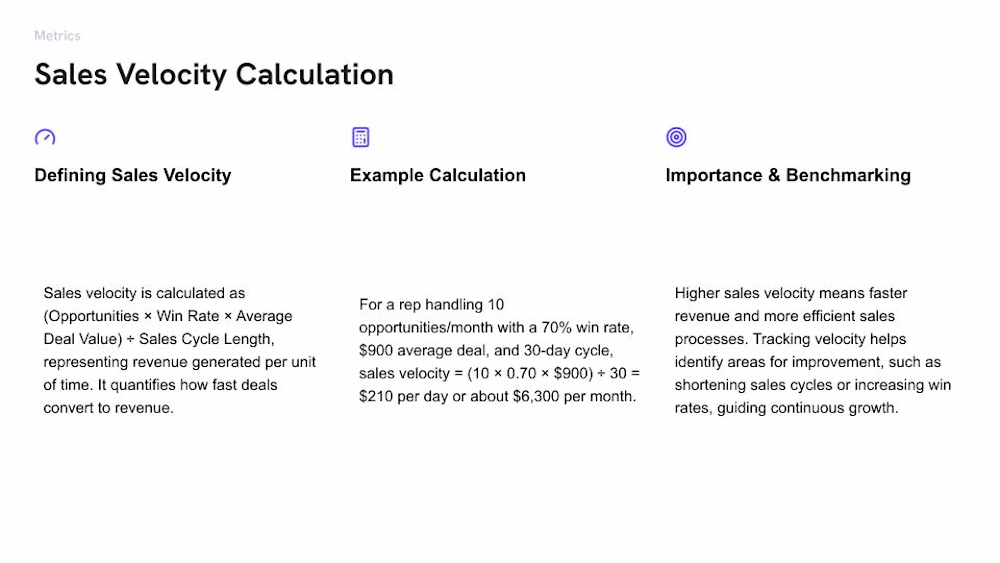Select the '$210 per day' result line
1000x563 pixels.
pyautogui.click(x=497, y=397)
